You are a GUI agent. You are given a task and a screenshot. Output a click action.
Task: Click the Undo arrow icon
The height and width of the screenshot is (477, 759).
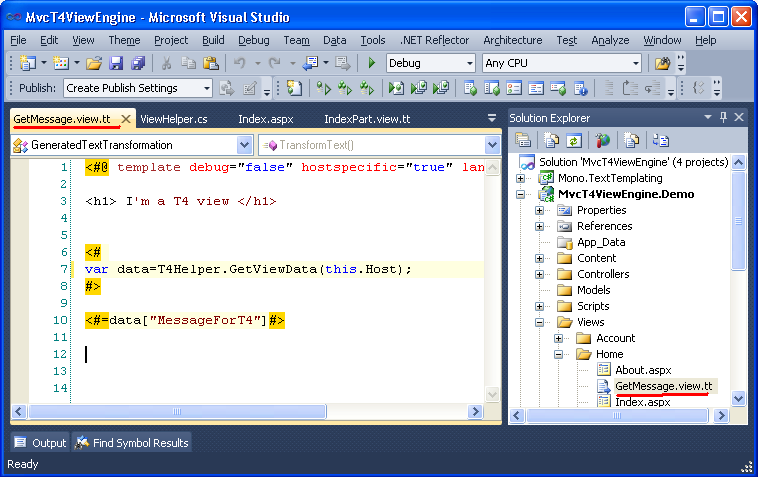point(239,63)
